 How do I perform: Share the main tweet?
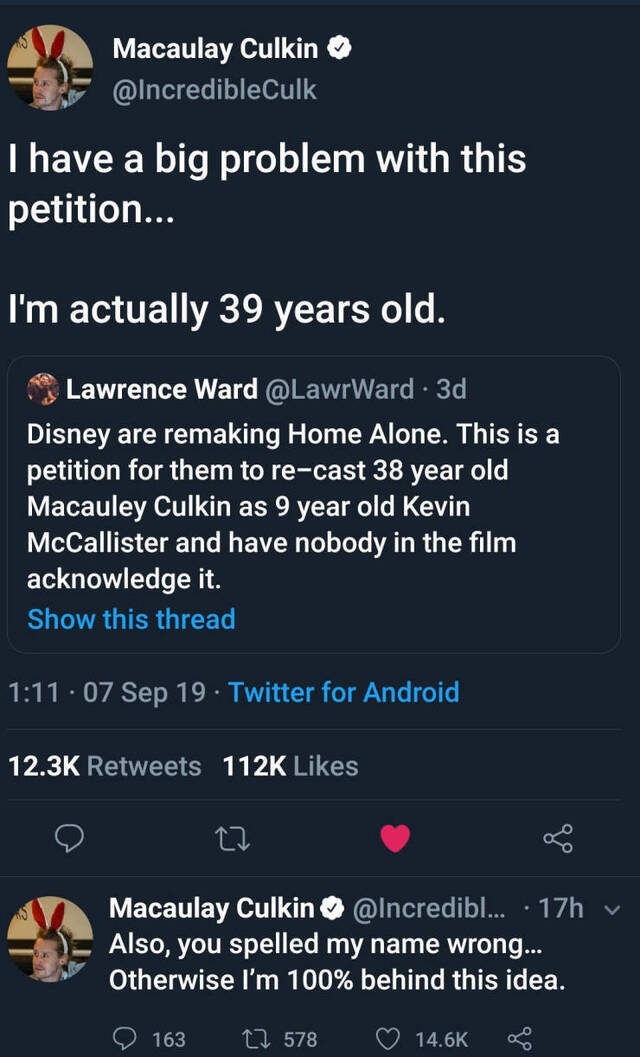click(x=558, y=838)
